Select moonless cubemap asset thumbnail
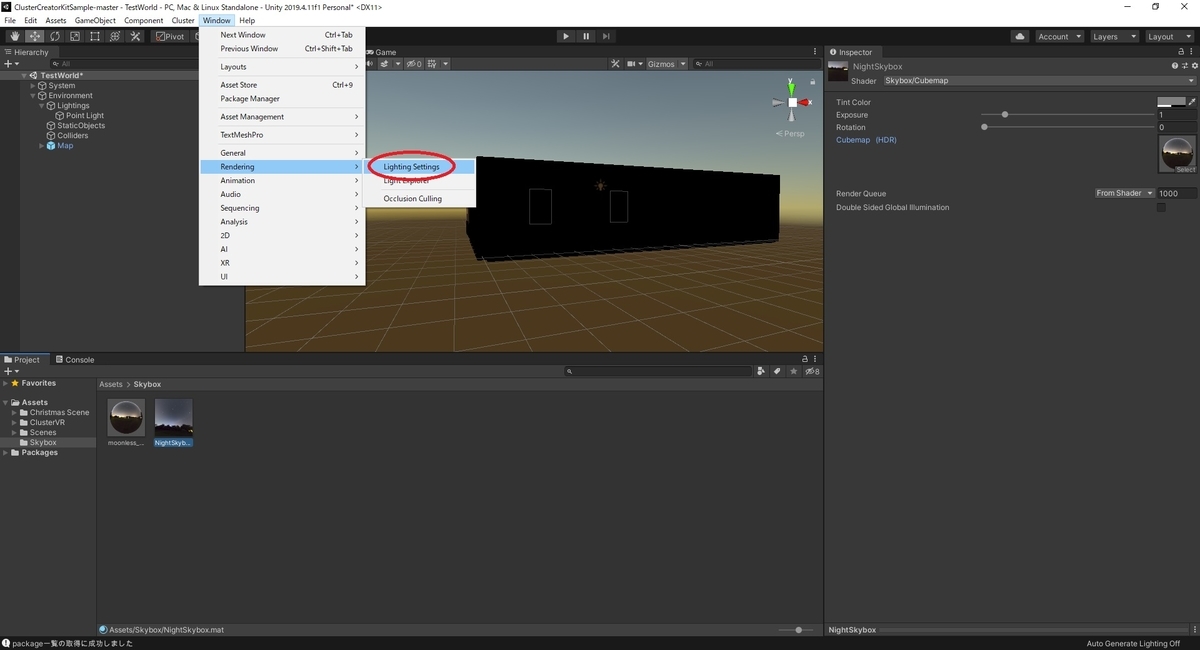This screenshot has width=1200, height=650. click(x=126, y=417)
